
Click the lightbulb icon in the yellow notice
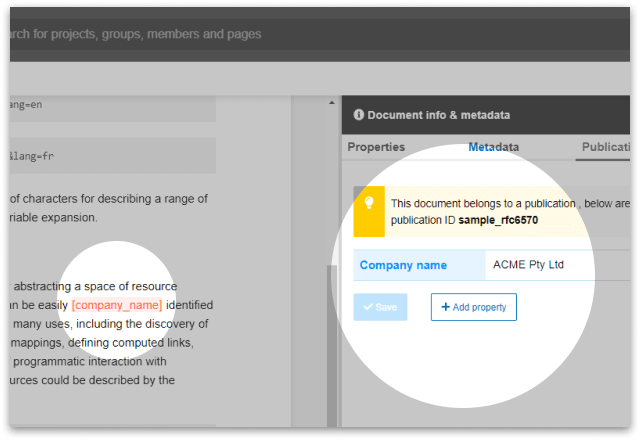click(x=368, y=203)
